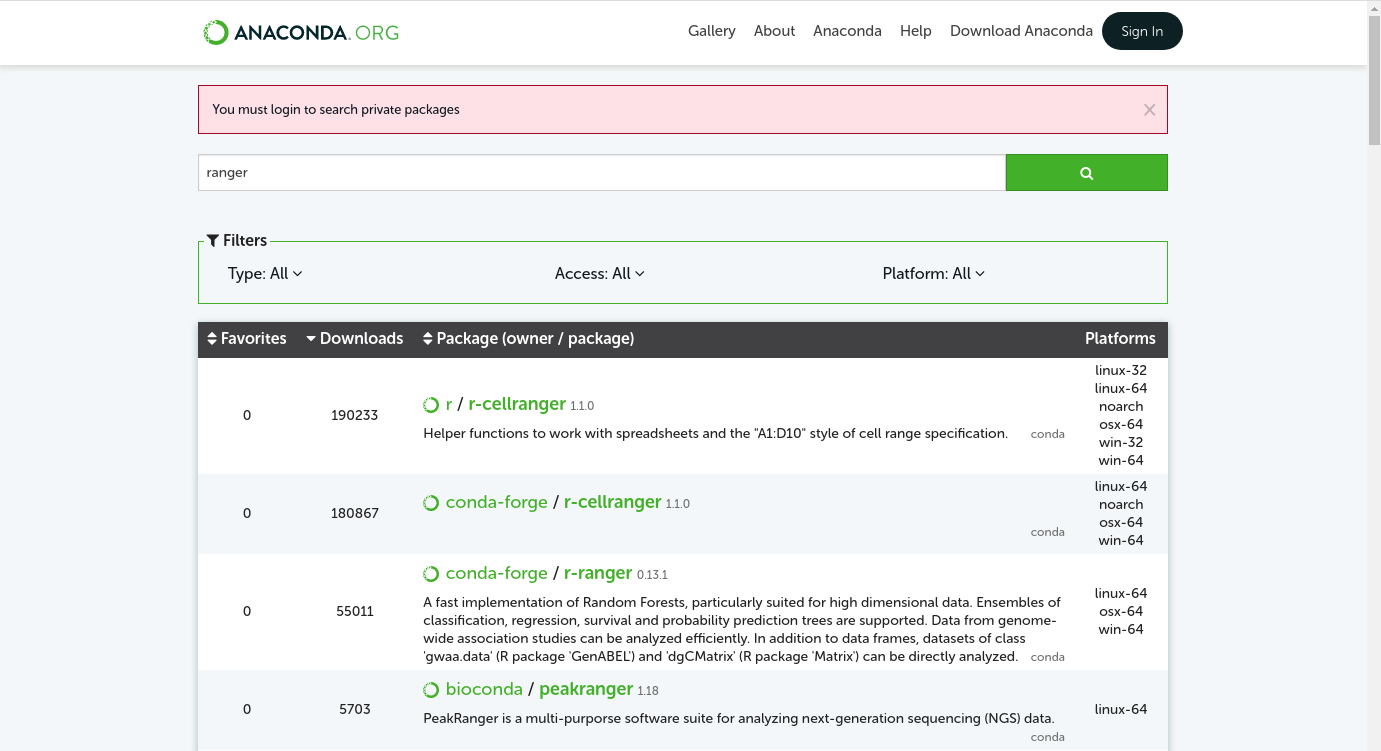Open the bioconda owner link

point(484,689)
